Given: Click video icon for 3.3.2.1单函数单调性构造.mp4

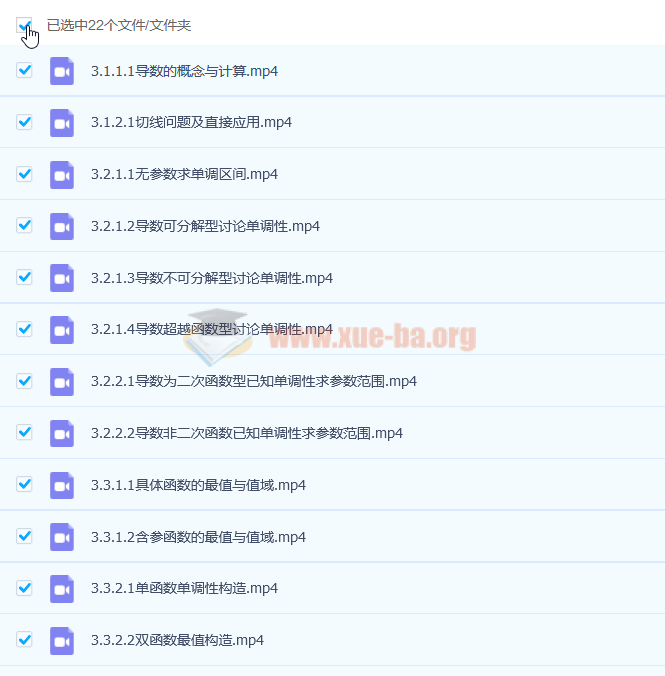Looking at the screenshot, I should pyautogui.click(x=62, y=589).
